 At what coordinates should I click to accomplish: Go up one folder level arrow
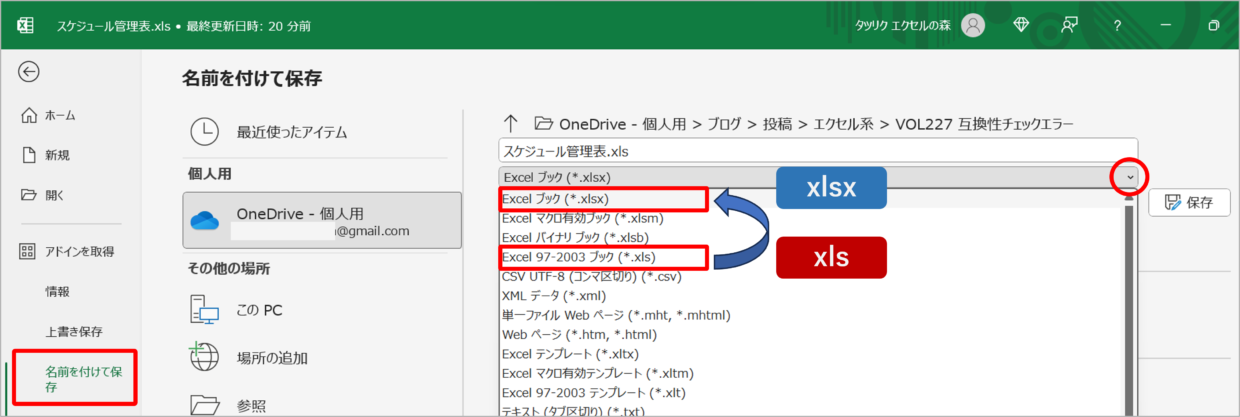pyautogui.click(x=510, y=124)
